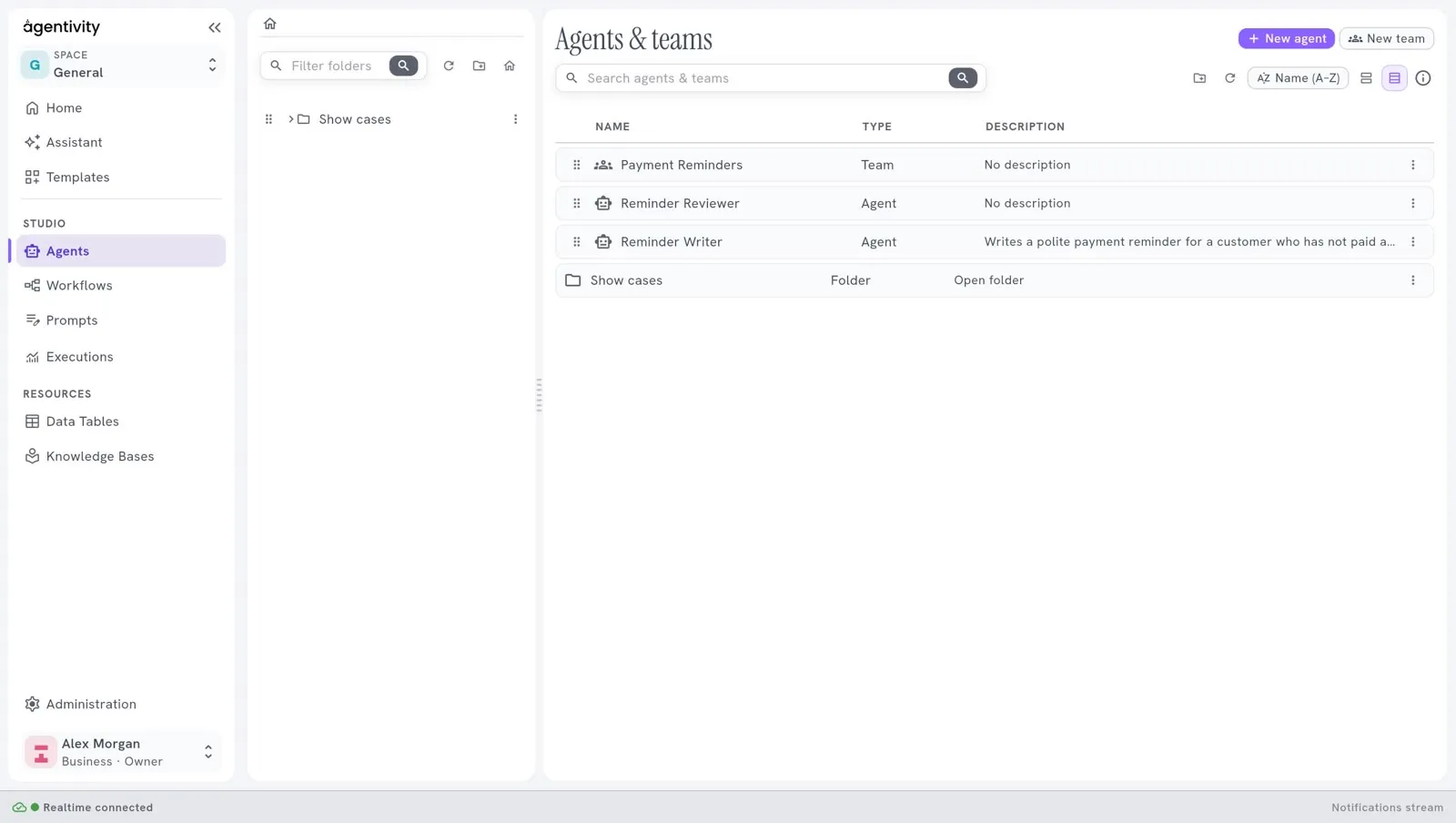Click the New team button

(x=1386, y=38)
